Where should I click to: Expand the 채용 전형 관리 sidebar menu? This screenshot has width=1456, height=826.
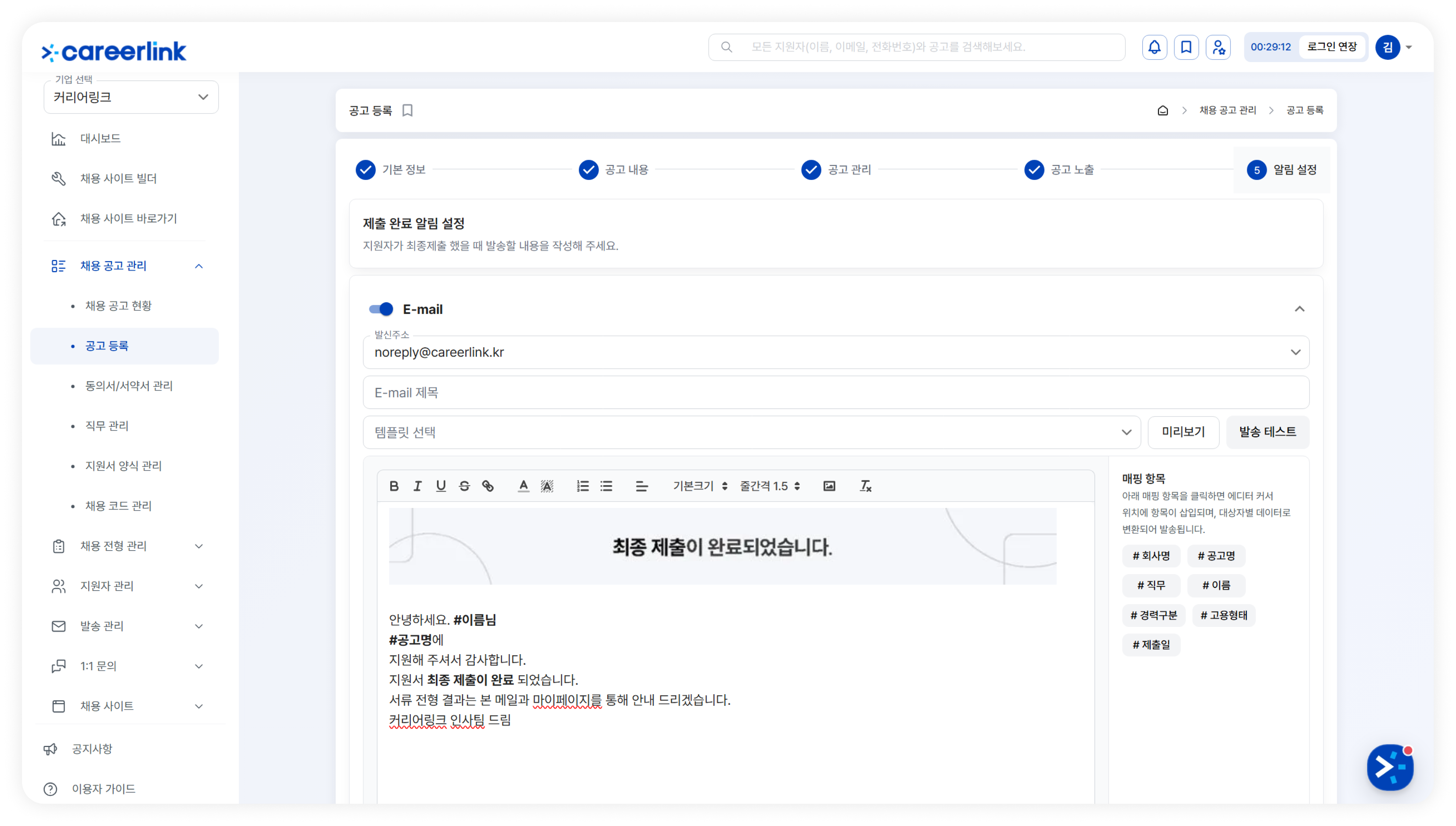tap(127, 546)
